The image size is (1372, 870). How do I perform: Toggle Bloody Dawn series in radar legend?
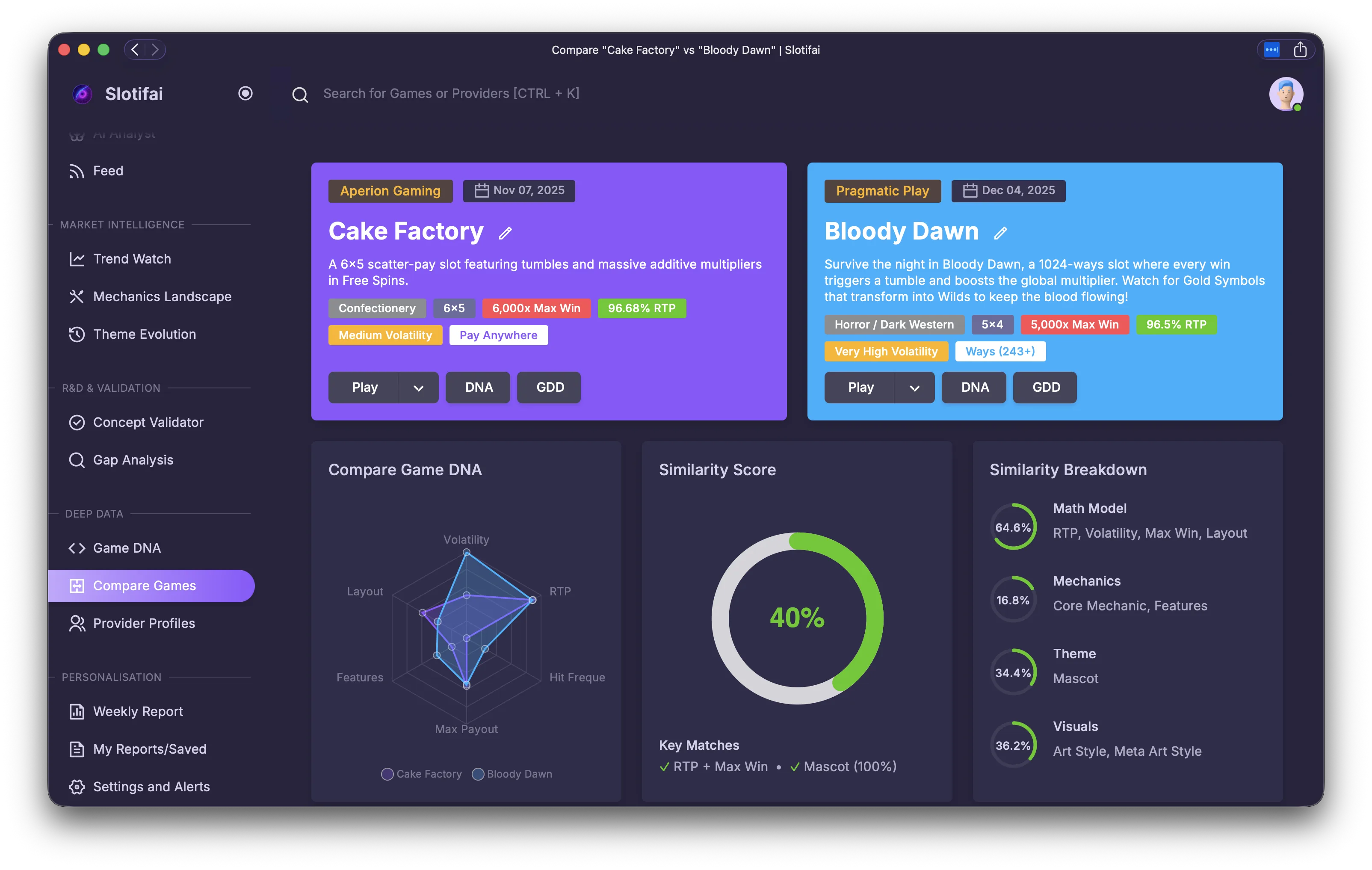(x=512, y=774)
